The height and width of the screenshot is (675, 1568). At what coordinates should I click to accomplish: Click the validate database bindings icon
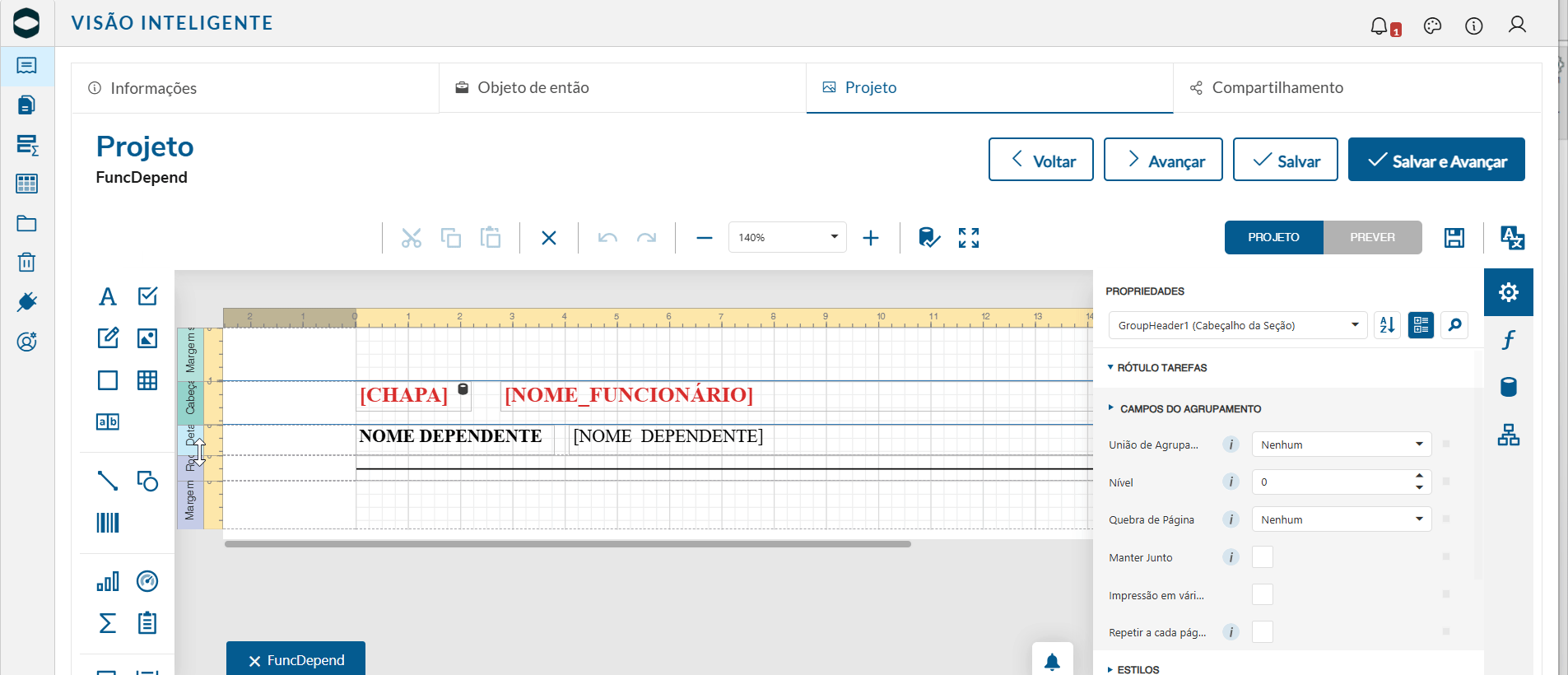(x=929, y=238)
